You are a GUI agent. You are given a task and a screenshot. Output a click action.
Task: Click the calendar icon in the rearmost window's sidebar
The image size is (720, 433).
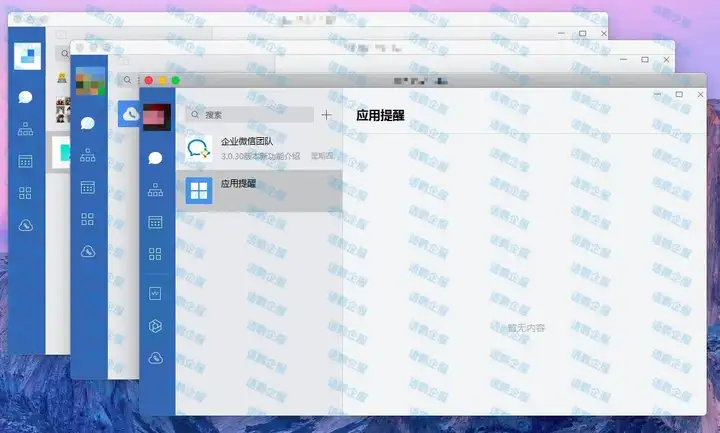(26, 161)
